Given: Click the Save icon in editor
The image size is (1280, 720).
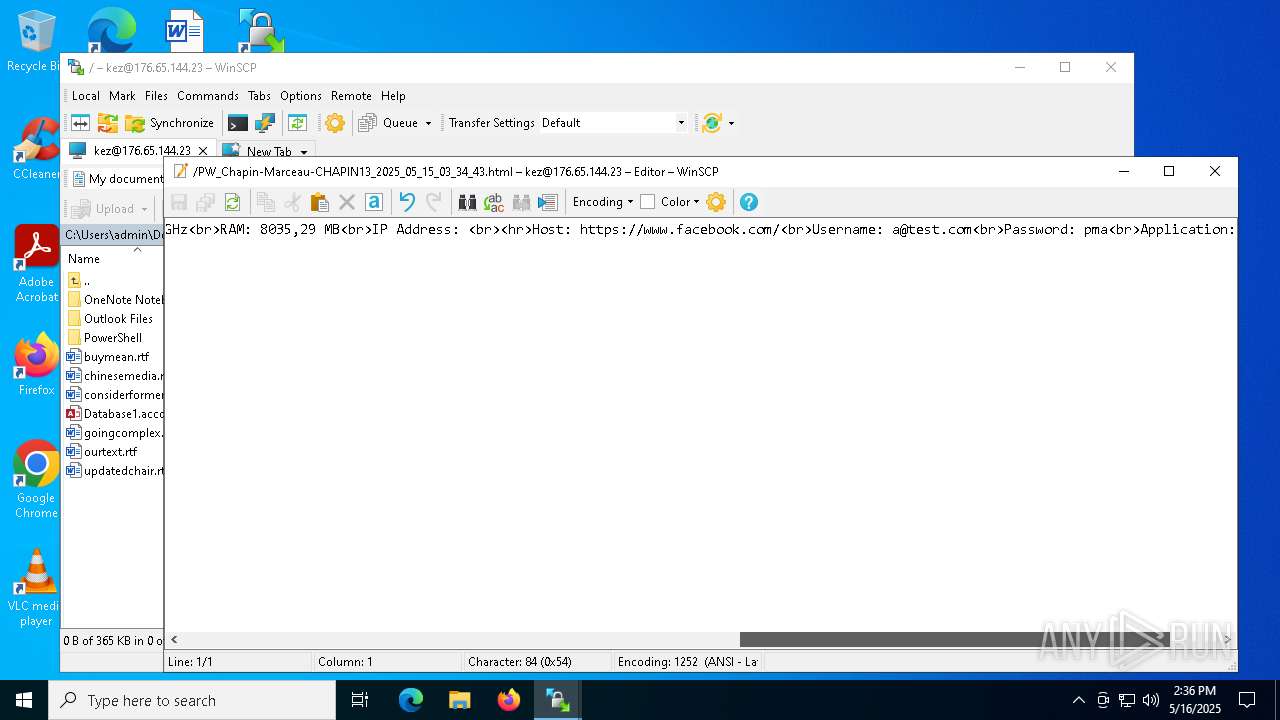Looking at the screenshot, I should point(179,202).
